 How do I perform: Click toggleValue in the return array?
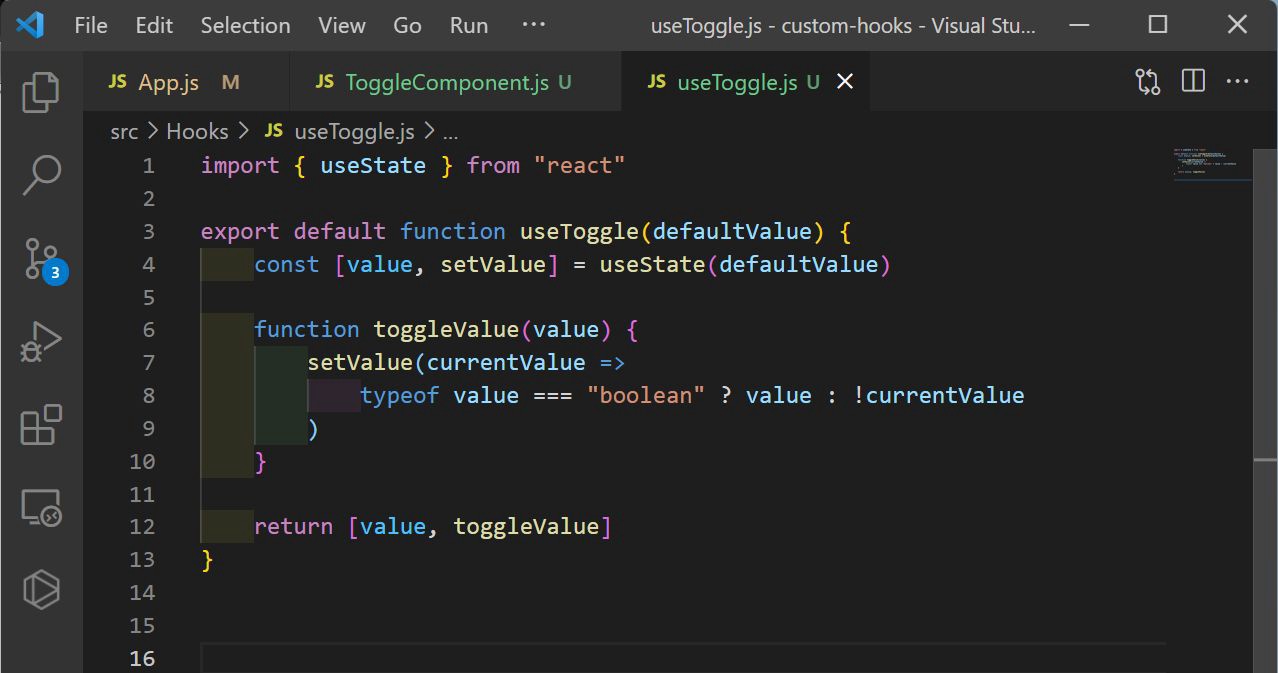[526, 527]
